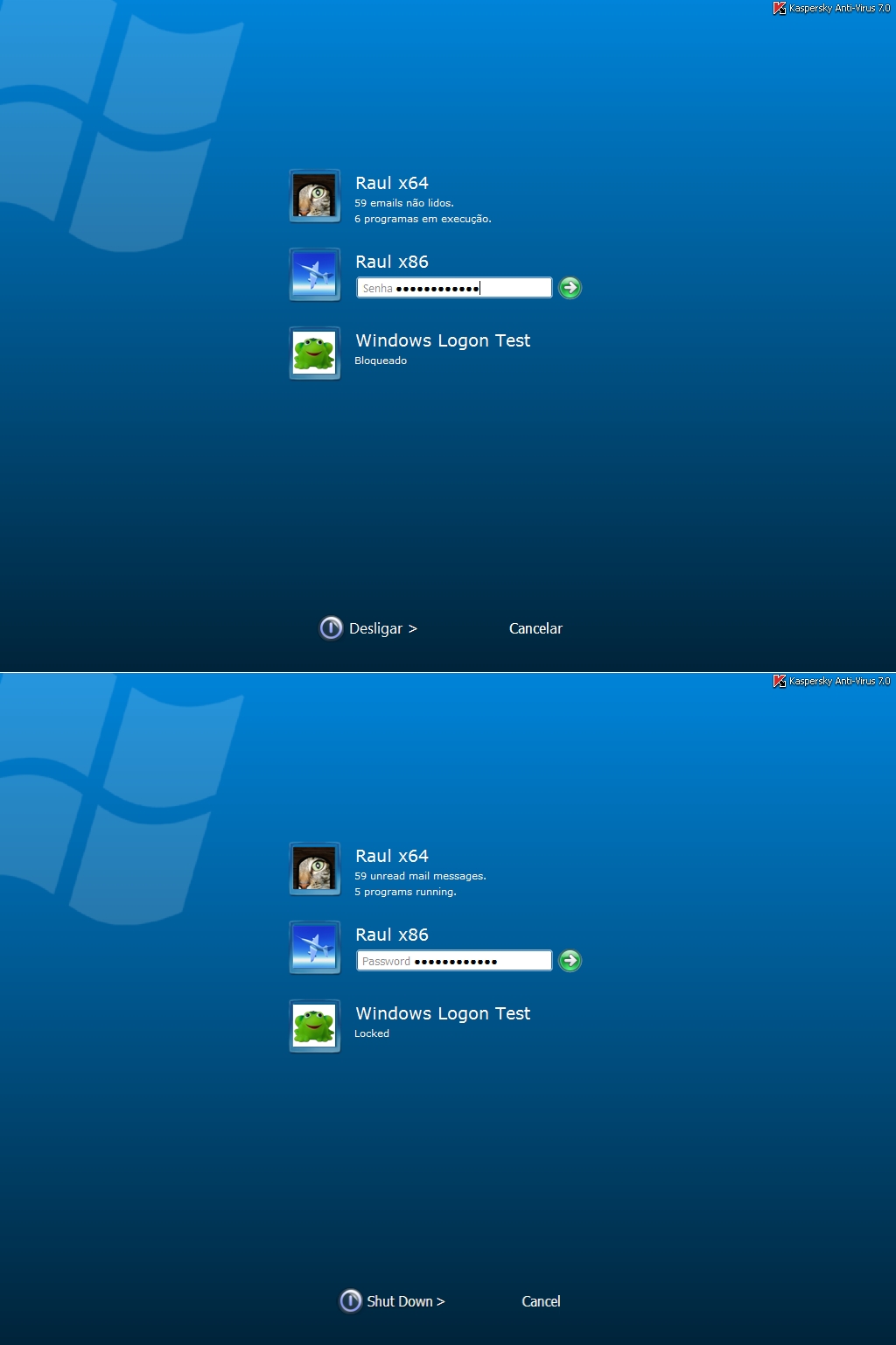Click '5 programs running.' text

click(405, 892)
